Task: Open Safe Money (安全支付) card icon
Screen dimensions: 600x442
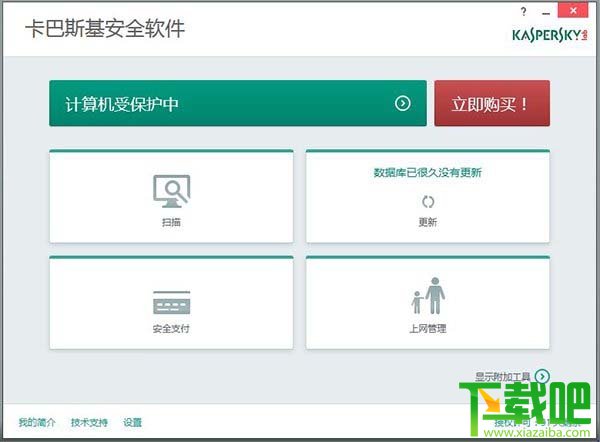Action: pyautogui.click(x=171, y=302)
